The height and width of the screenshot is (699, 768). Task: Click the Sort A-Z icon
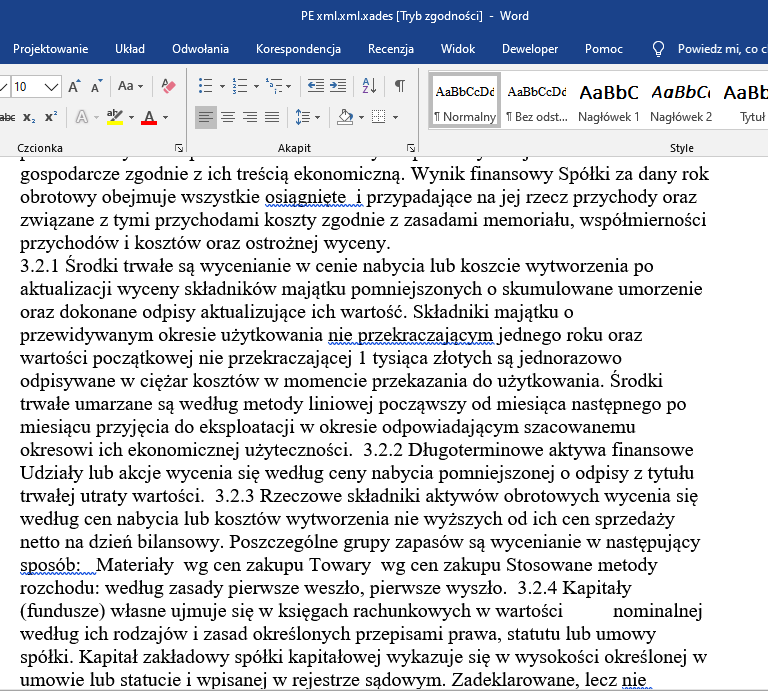[x=369, y=87]
